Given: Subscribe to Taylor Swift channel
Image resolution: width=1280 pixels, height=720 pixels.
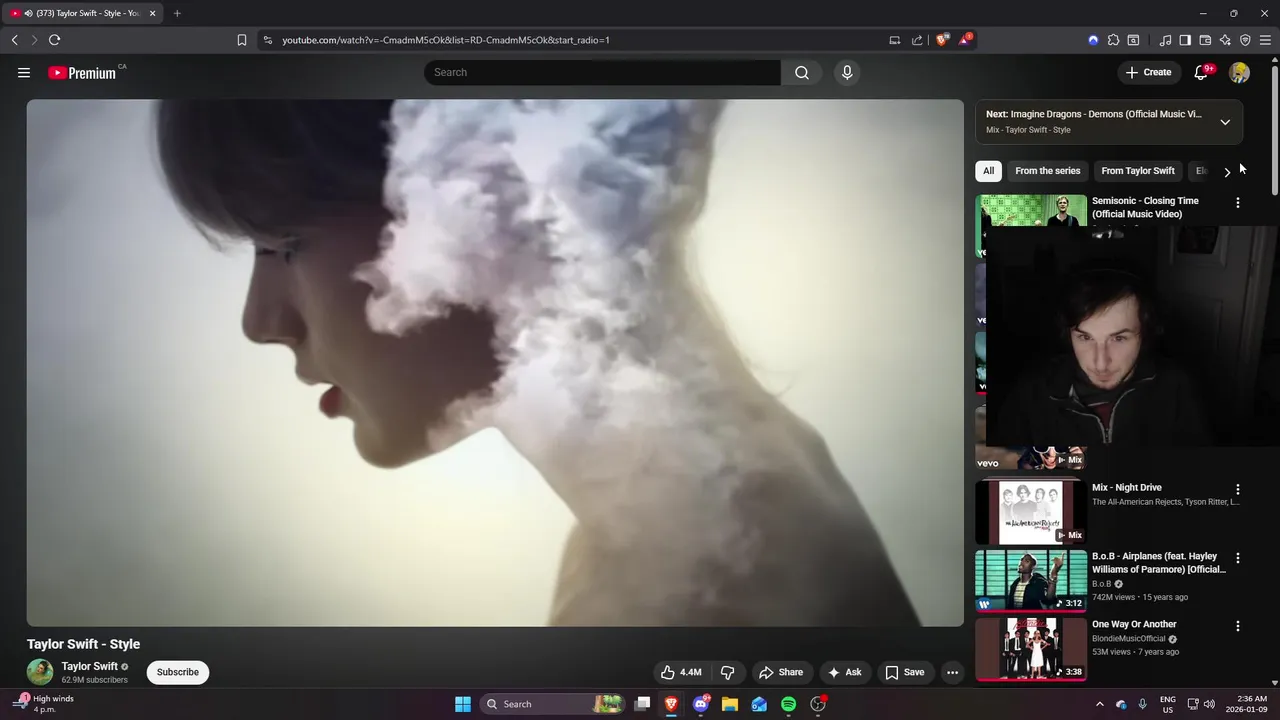Looking at the screenshot, I should [x=177, y=672].
